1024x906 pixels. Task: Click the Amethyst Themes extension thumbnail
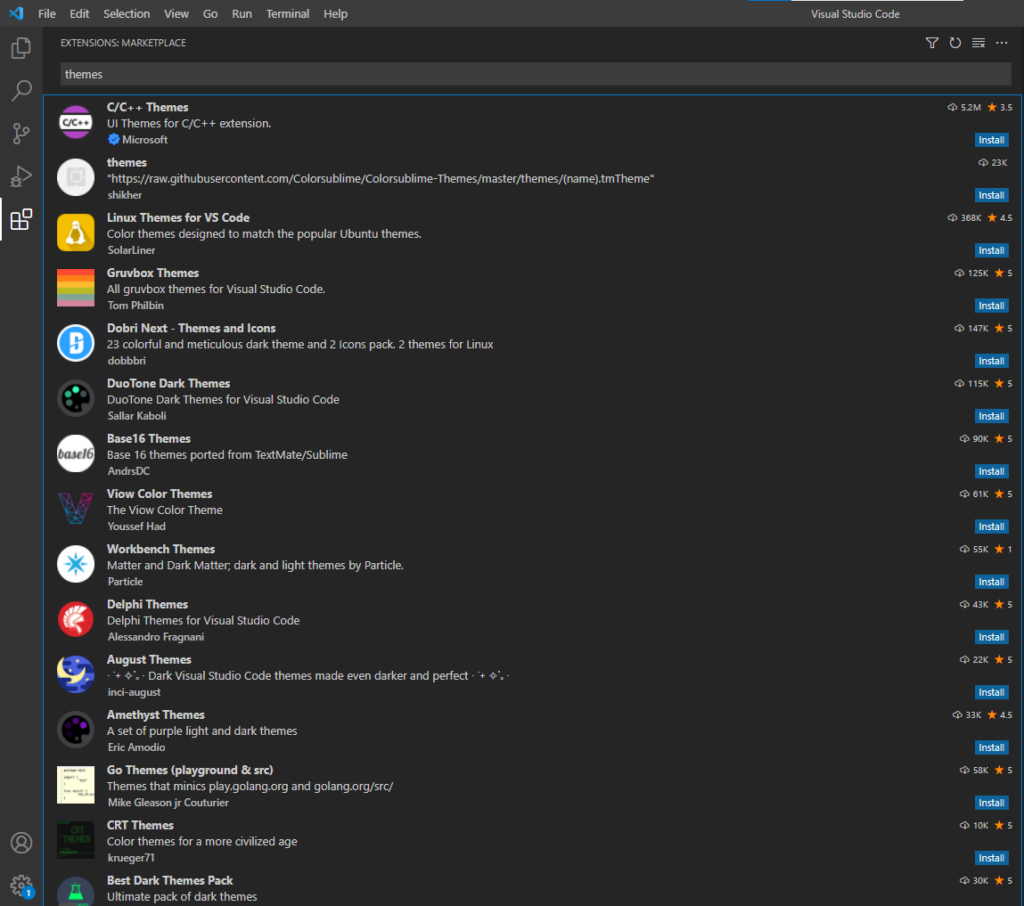pos(75,729)
